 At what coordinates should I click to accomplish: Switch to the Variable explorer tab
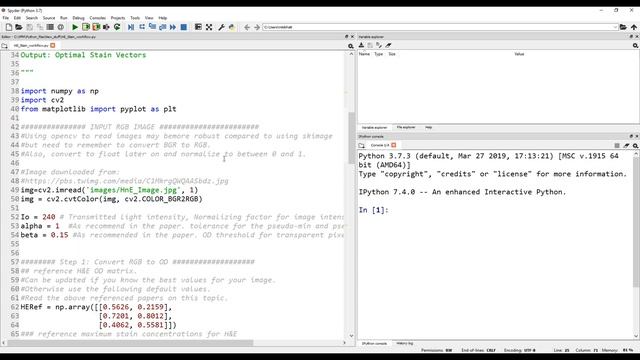click(374, 127)
